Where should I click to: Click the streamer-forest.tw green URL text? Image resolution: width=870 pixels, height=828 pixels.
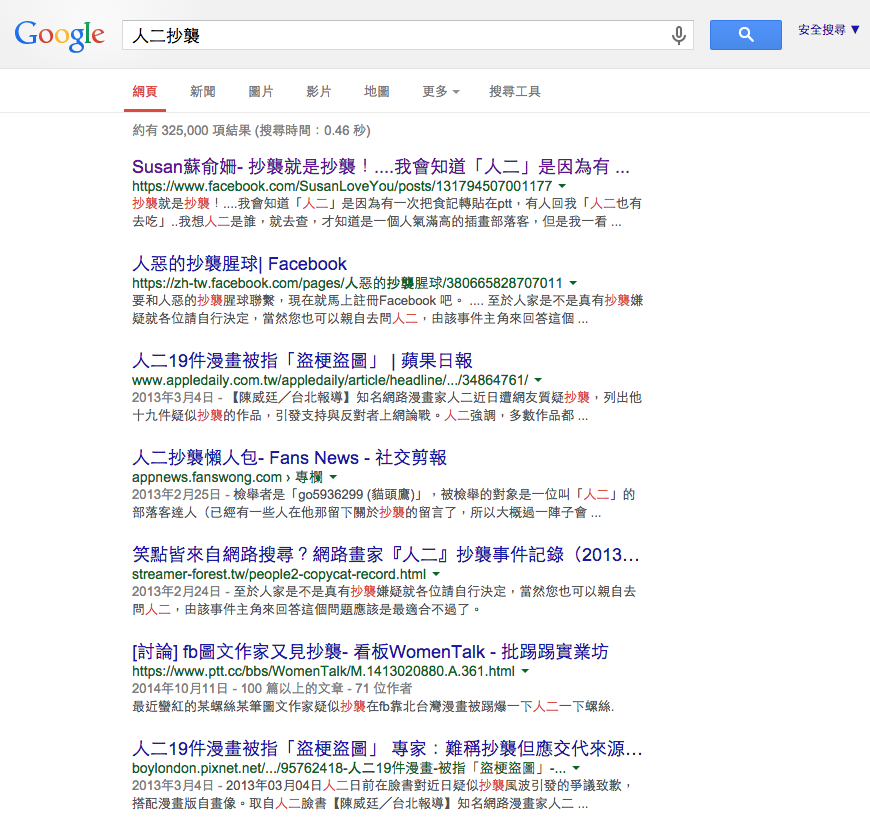(279, 574)
